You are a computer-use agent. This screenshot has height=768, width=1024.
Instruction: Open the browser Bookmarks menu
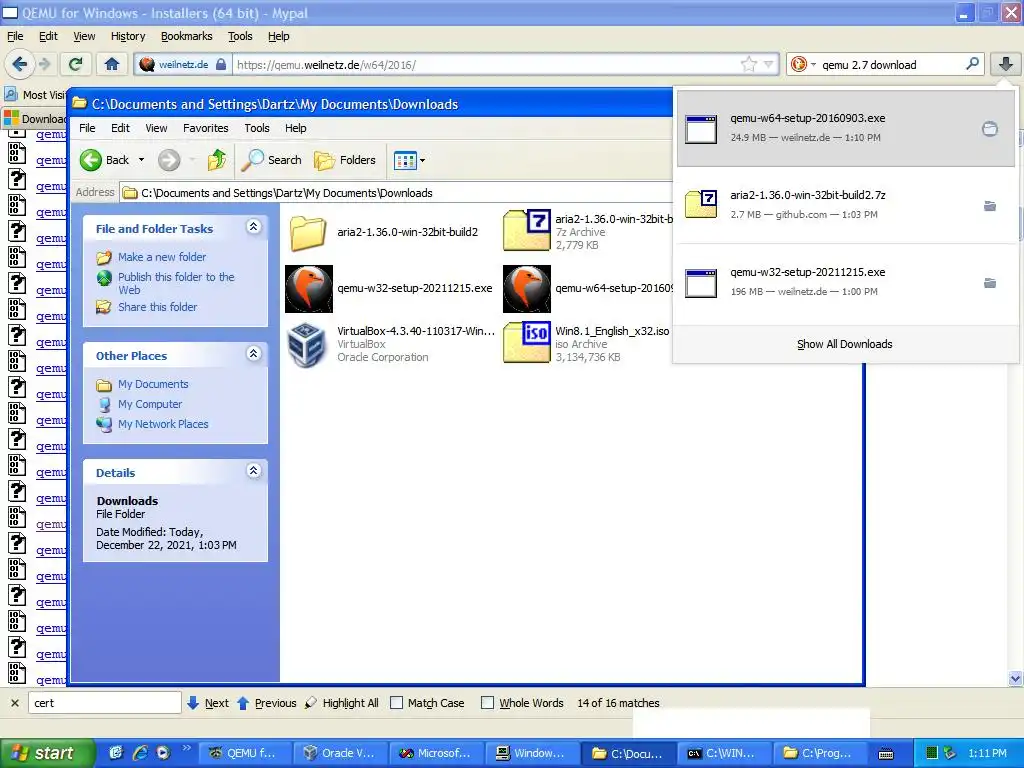(187, 36)
